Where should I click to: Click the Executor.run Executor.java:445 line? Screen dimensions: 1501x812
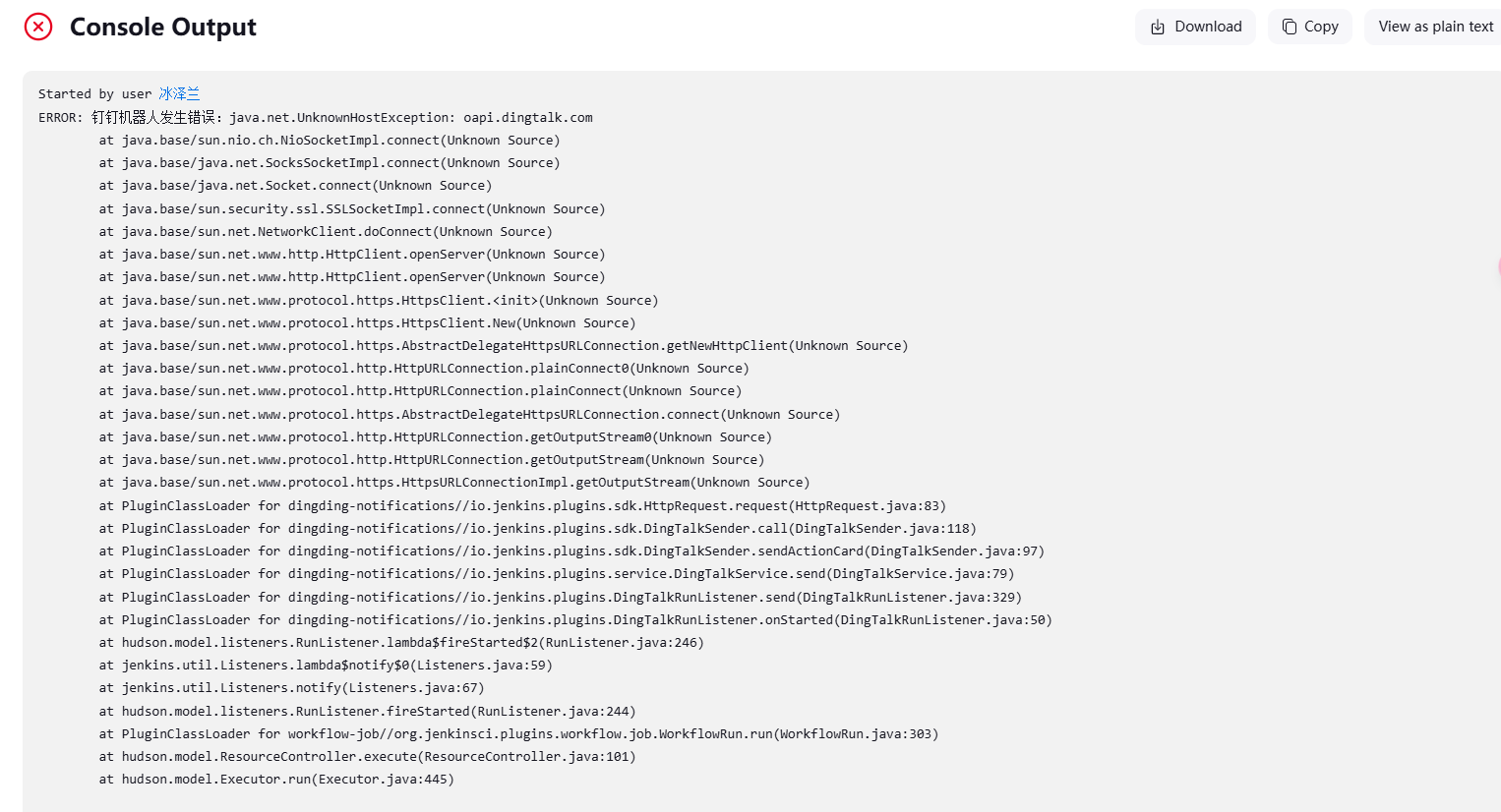[x=275, y=780]
